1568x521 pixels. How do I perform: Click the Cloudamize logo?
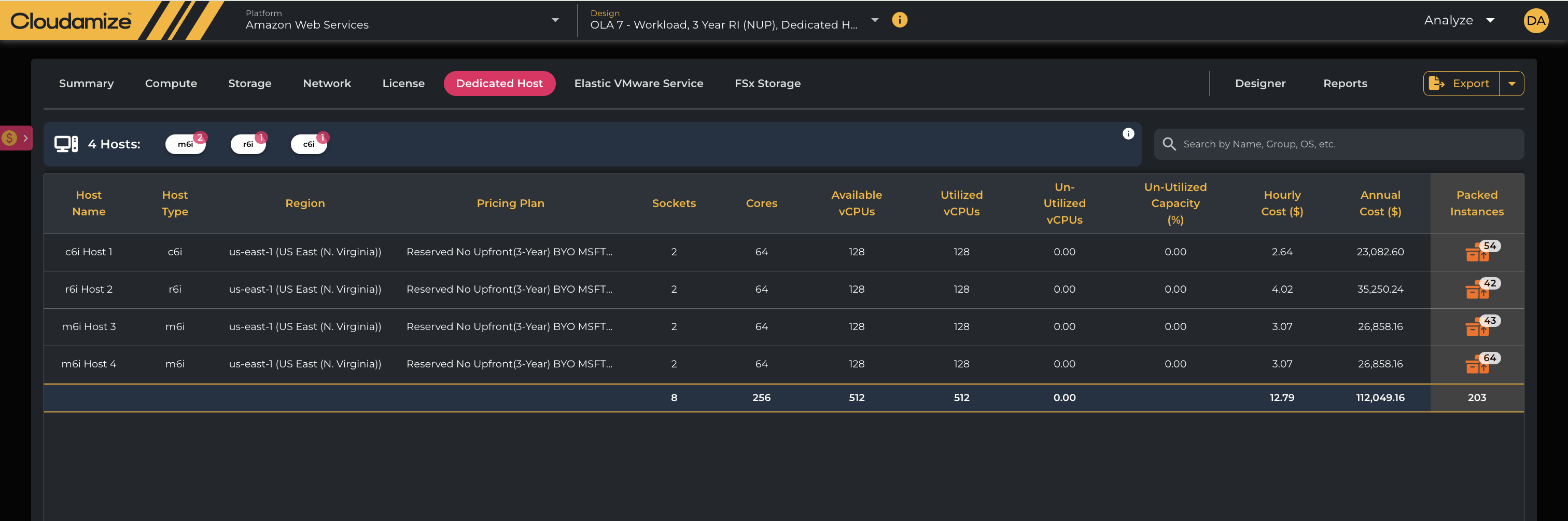pyautogui.click(x=71, y=21)
